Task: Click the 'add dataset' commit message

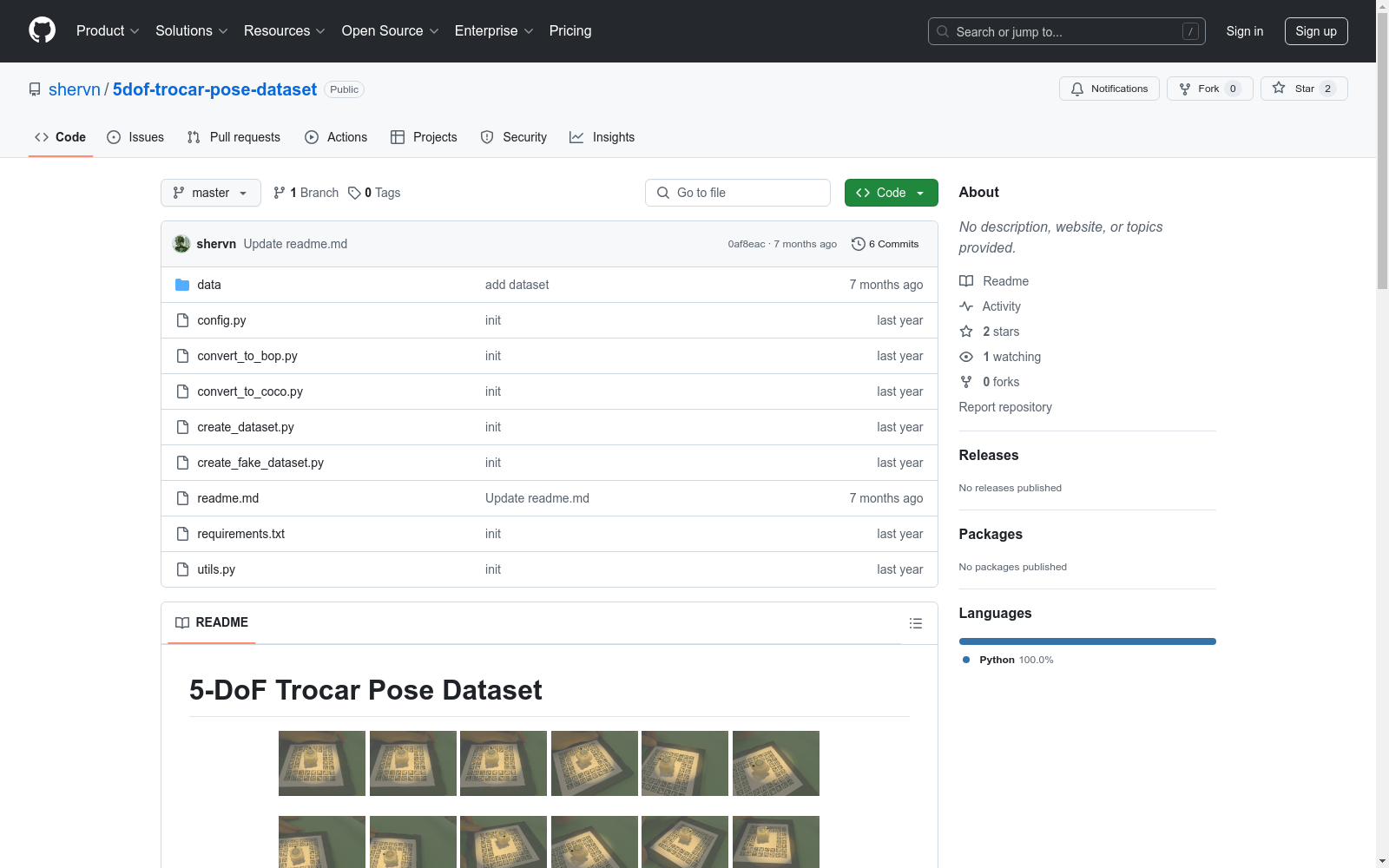Action: click(517, 285)
